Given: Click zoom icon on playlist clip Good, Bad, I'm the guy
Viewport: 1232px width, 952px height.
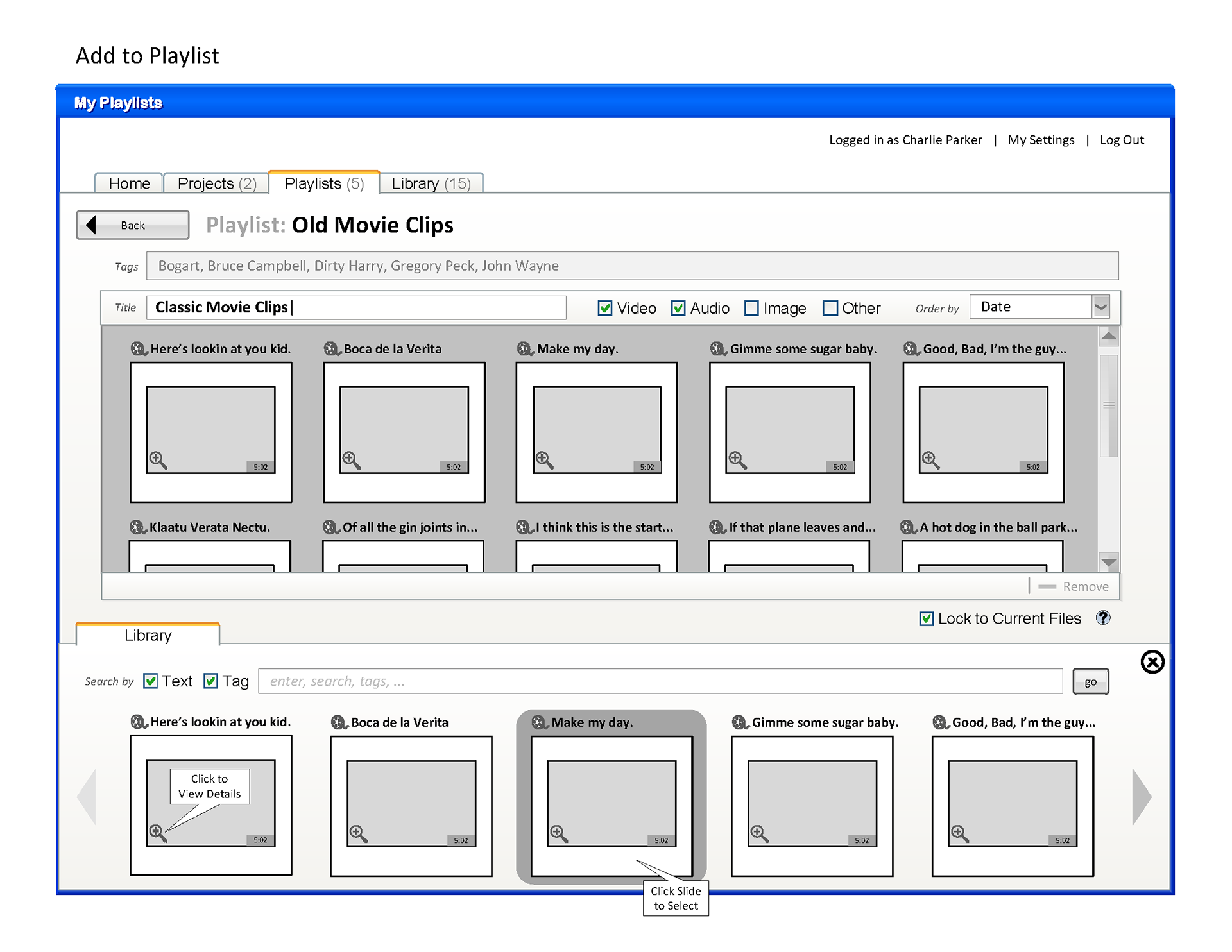Looking at the screenshot, I should [x=930, y=459].
